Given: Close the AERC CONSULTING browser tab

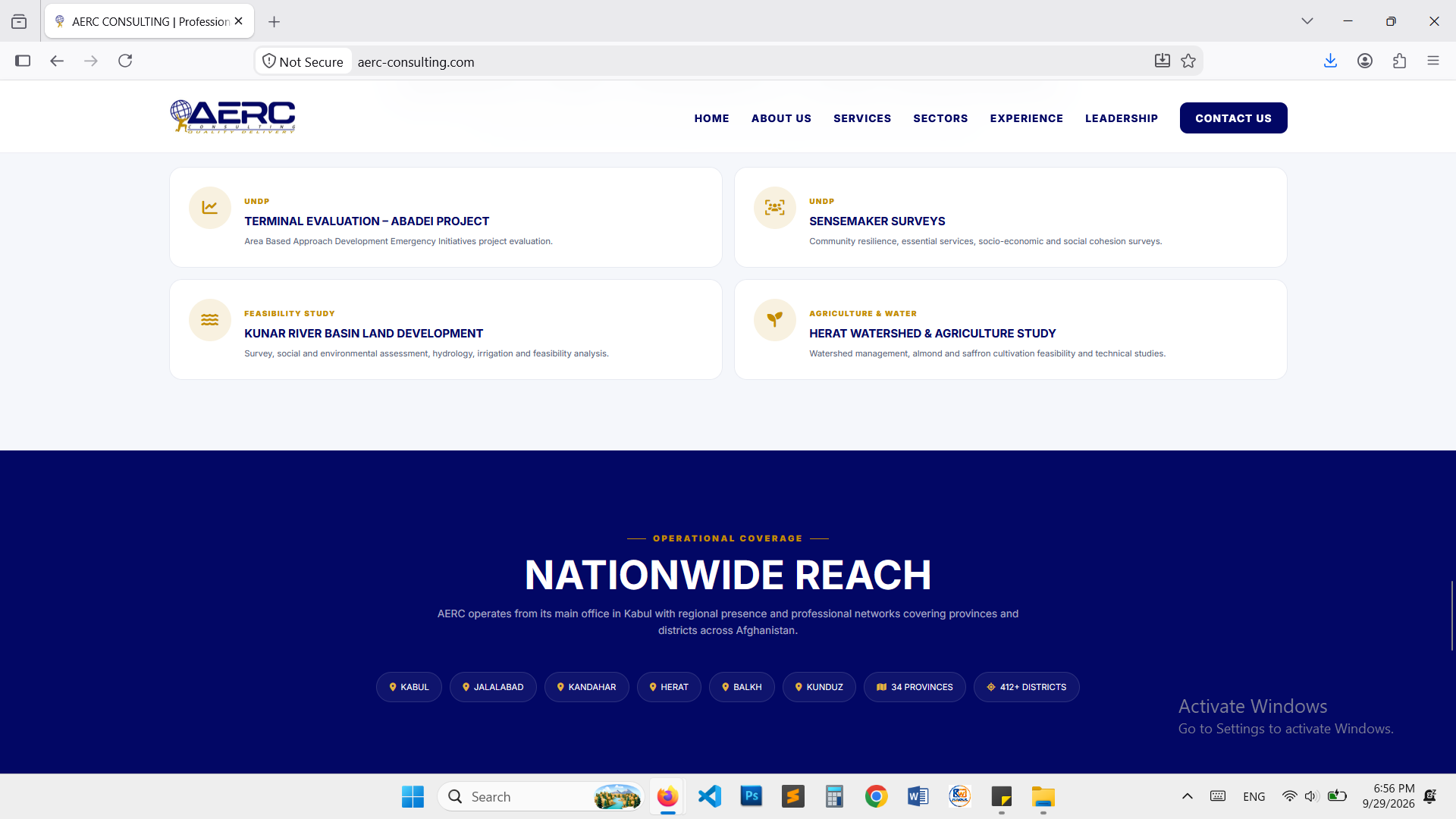Looking at the screenshot, I should pyautogui.click(x=238, y=21).
